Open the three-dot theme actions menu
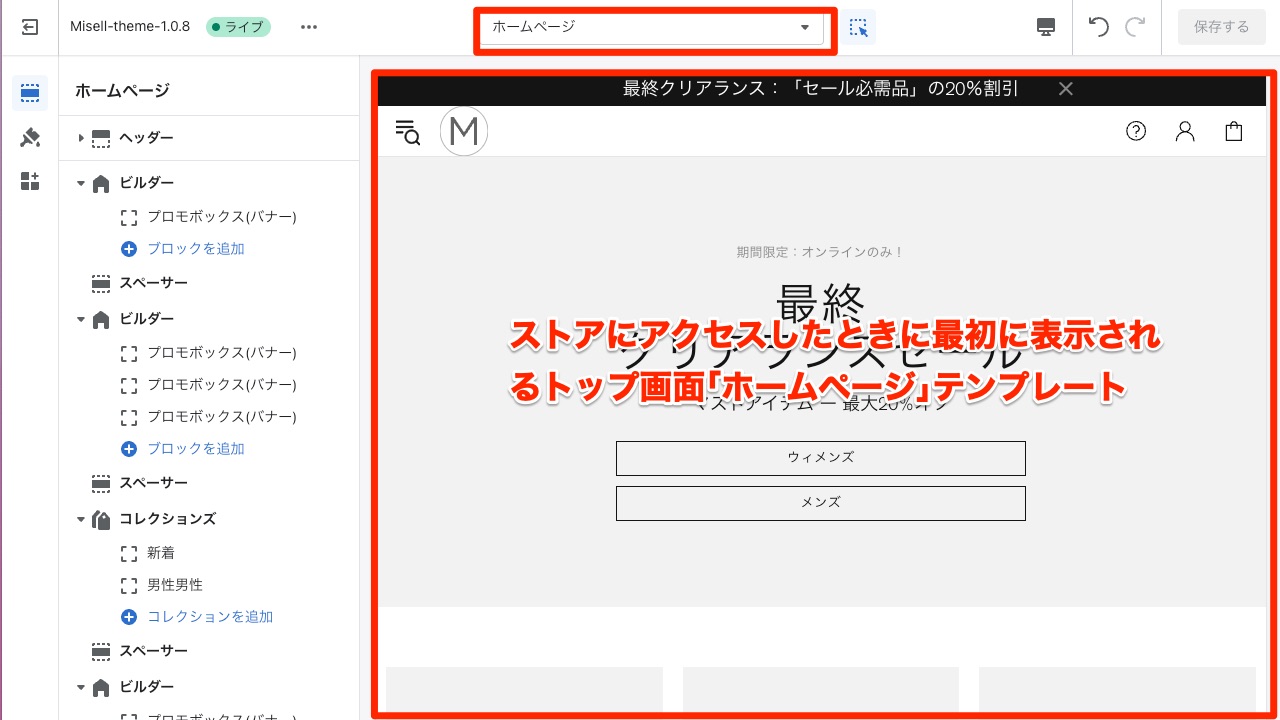The width and height of the screenshot is (1280, 720). 309,27
